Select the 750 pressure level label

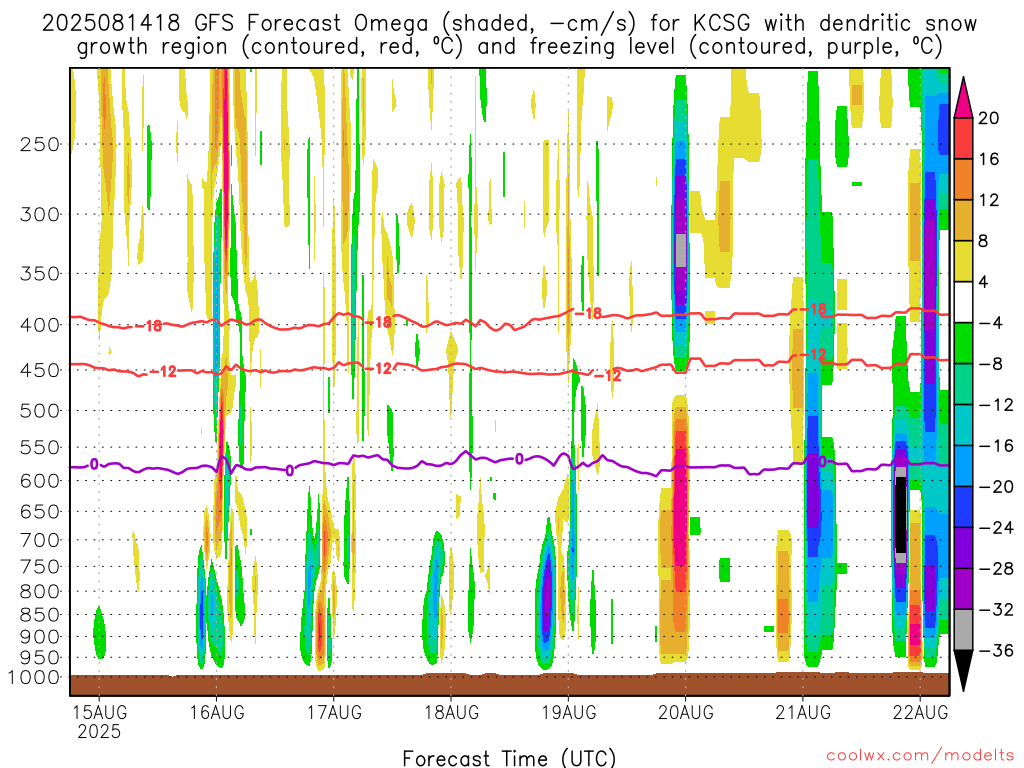40,567
